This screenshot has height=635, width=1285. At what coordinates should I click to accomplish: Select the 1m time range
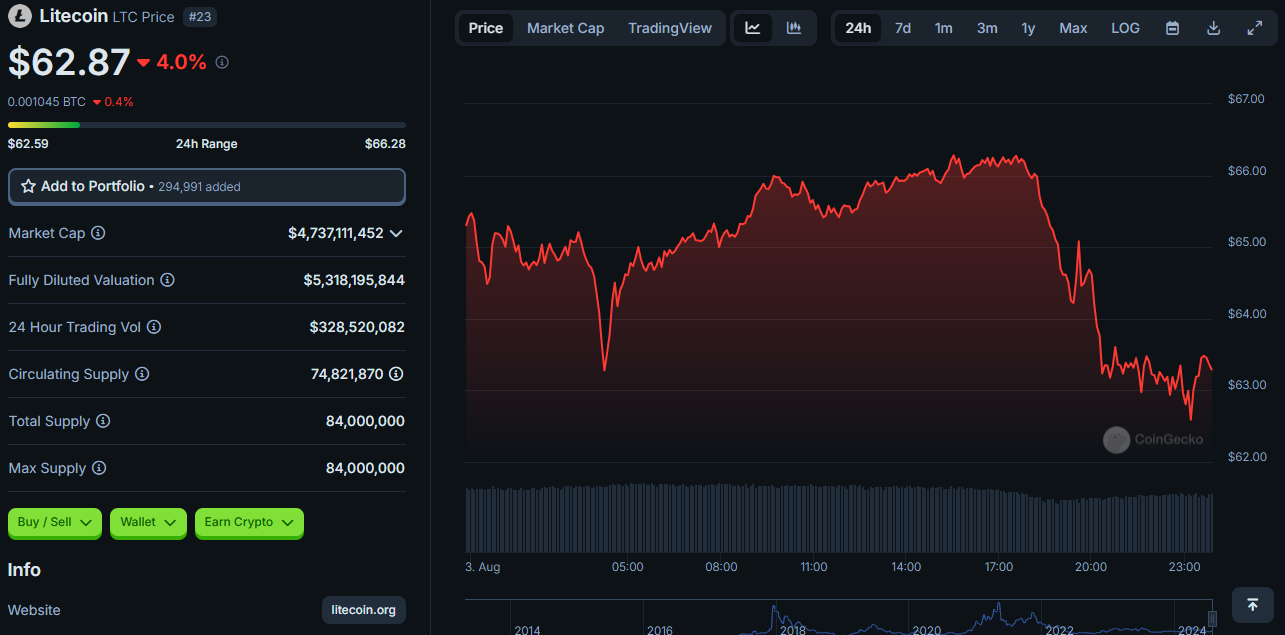pyautogui.click(x=944, y=28)
